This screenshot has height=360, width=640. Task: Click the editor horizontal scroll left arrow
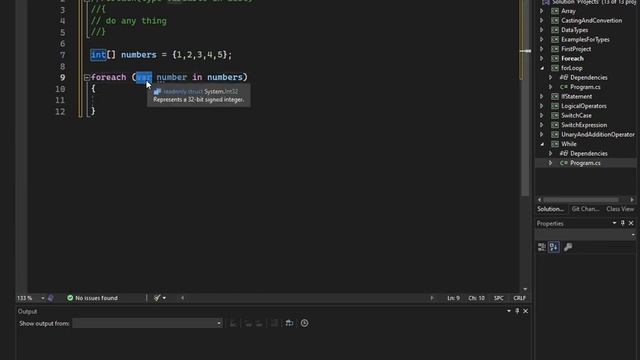pyautogui.click(x=182, y=298)
